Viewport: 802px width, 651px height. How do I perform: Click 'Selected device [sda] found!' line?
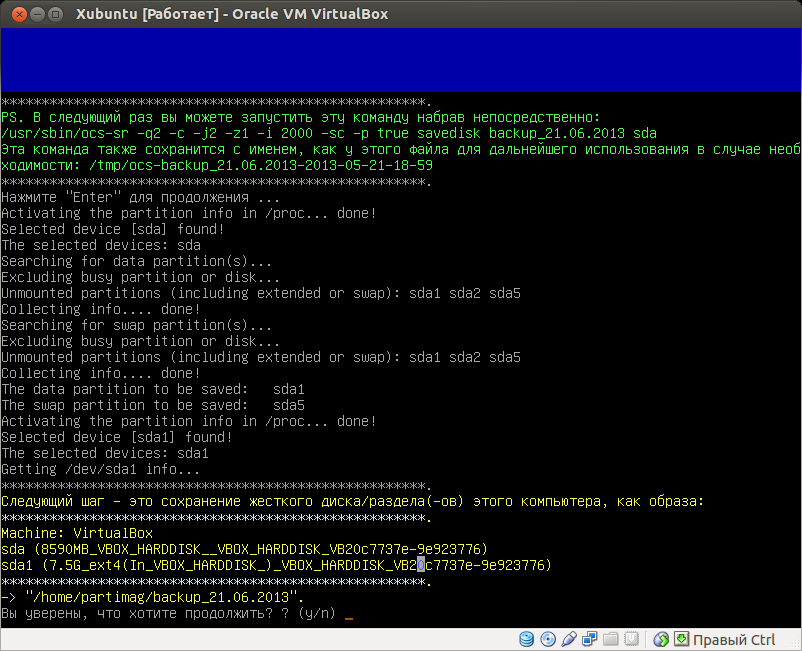[x=113, y=230]
